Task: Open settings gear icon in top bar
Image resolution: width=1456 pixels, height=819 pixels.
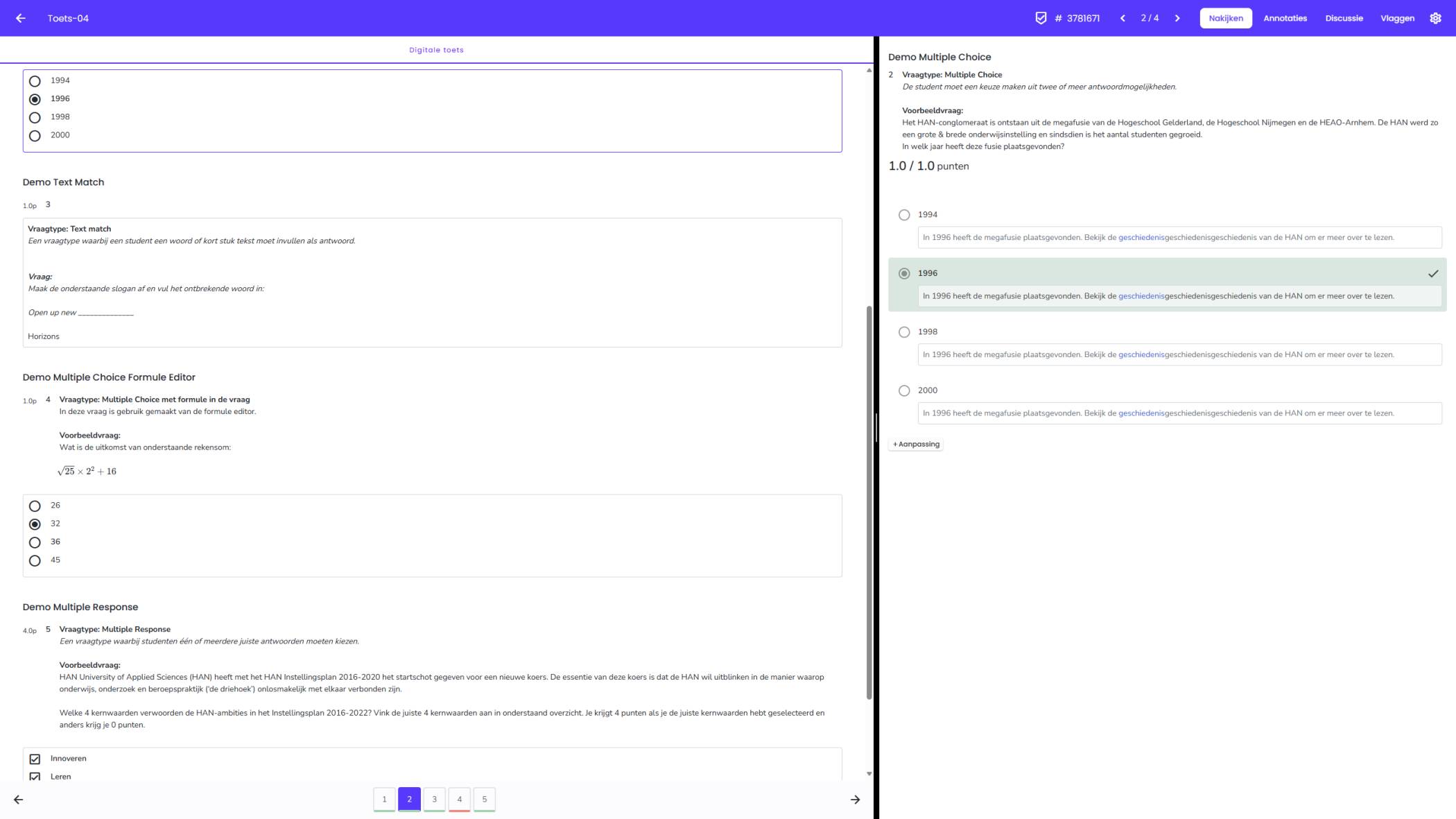Action: click(1435, 18)
